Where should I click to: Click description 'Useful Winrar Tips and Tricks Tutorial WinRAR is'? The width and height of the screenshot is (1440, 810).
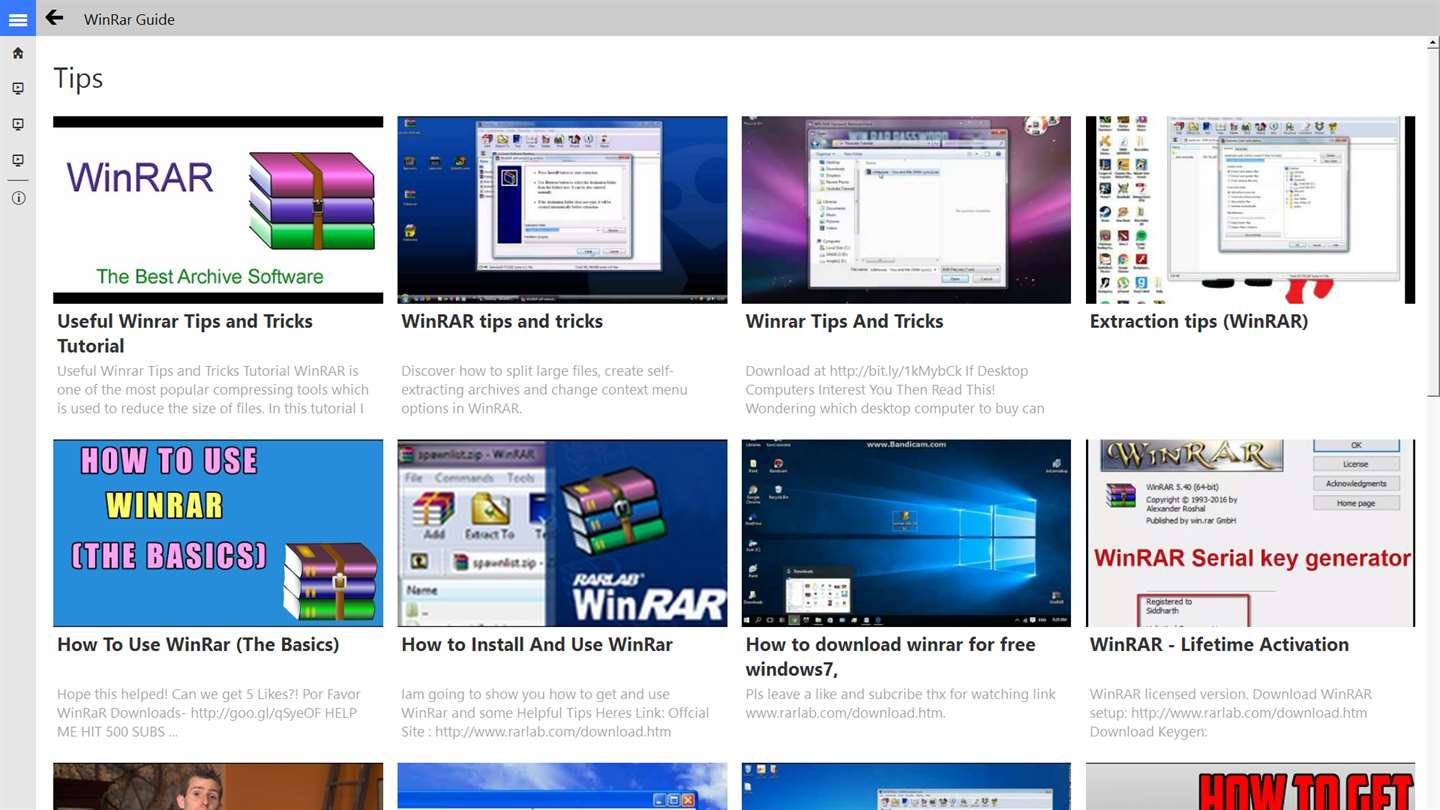(213, 389)
